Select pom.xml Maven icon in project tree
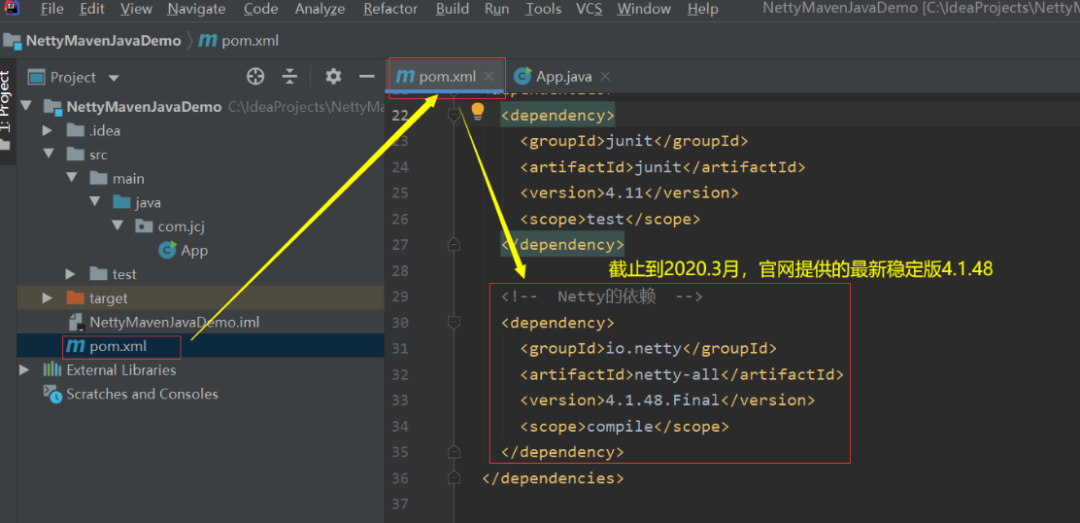This screenshot has height=523, width=1080. 75,347
